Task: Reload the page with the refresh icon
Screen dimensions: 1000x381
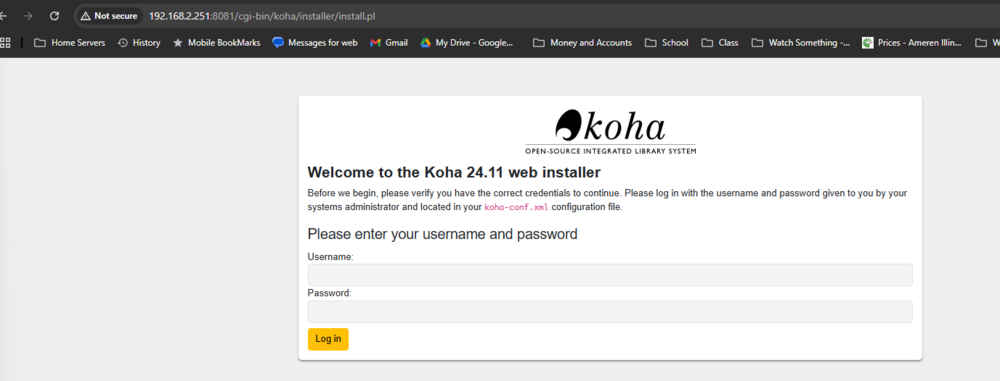Action: point(54,16)
